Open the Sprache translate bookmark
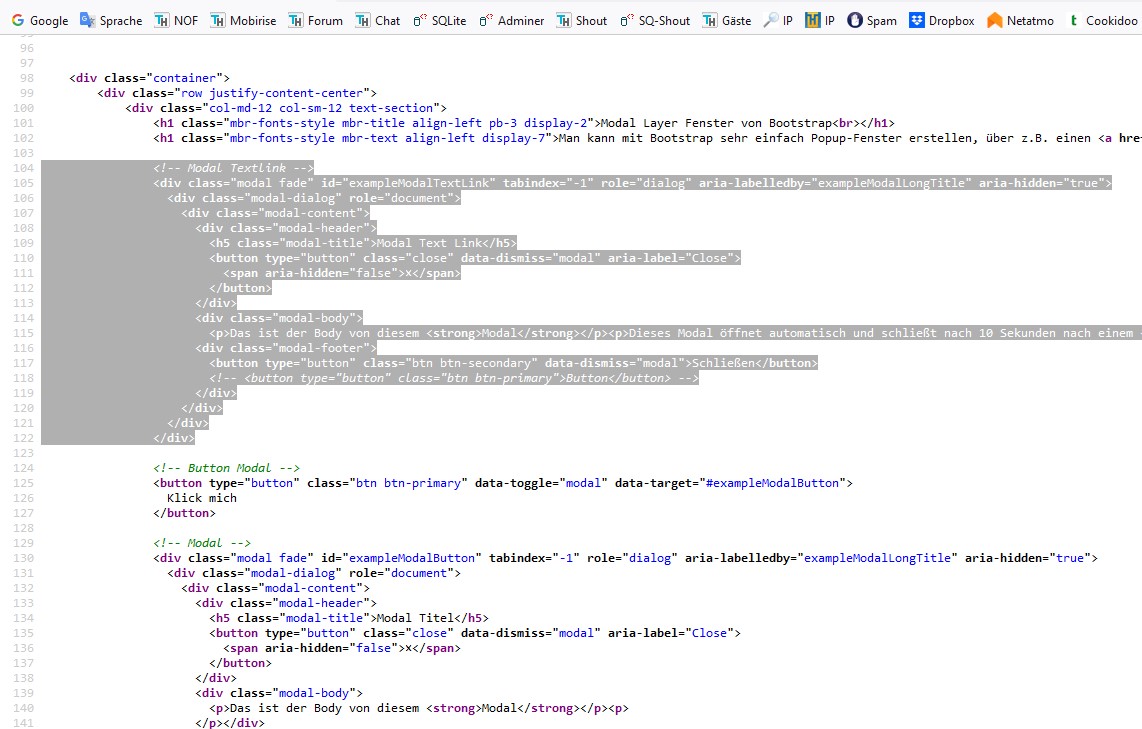Image resolution: width=1142 pixels, height=729 pixels. (111, 20)
